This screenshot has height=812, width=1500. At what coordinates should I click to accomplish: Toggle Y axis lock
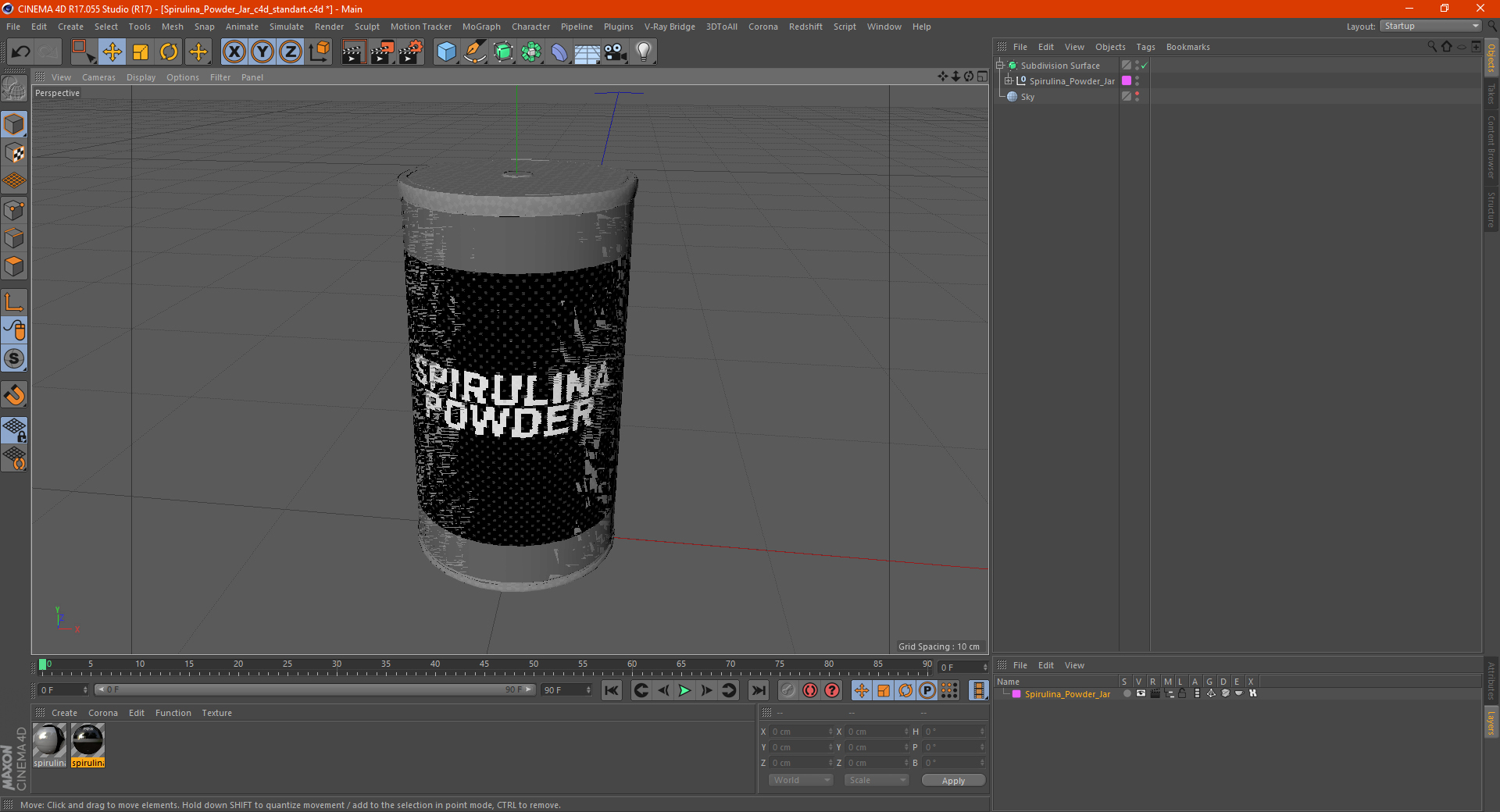(x=262, y=52)
